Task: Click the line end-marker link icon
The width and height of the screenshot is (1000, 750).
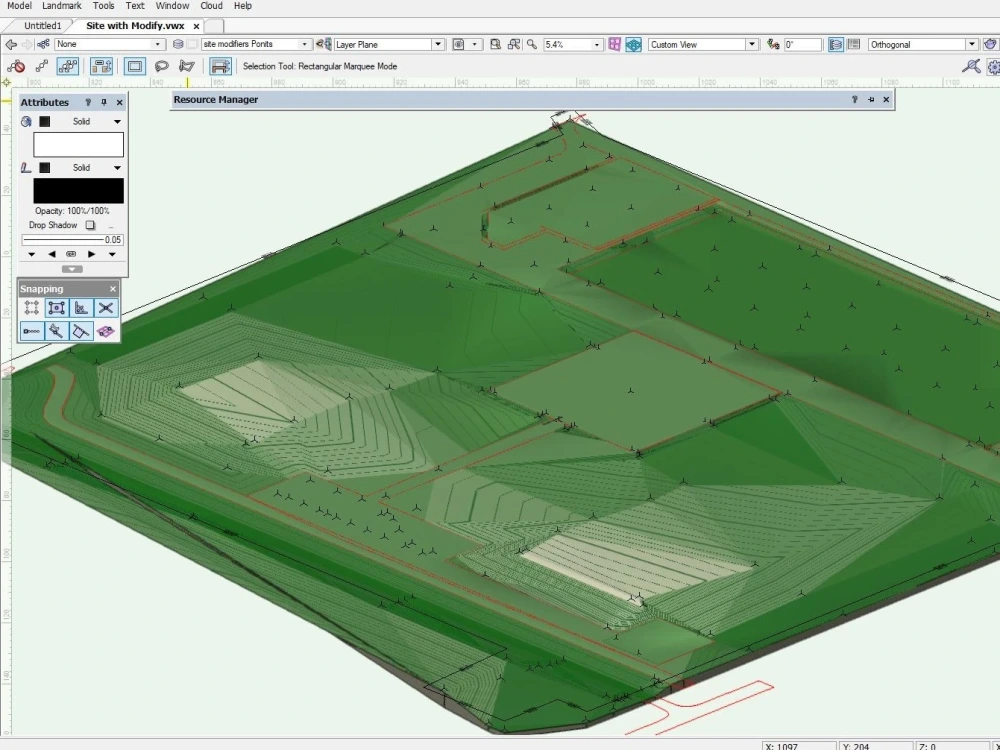Action: (71, 254)
